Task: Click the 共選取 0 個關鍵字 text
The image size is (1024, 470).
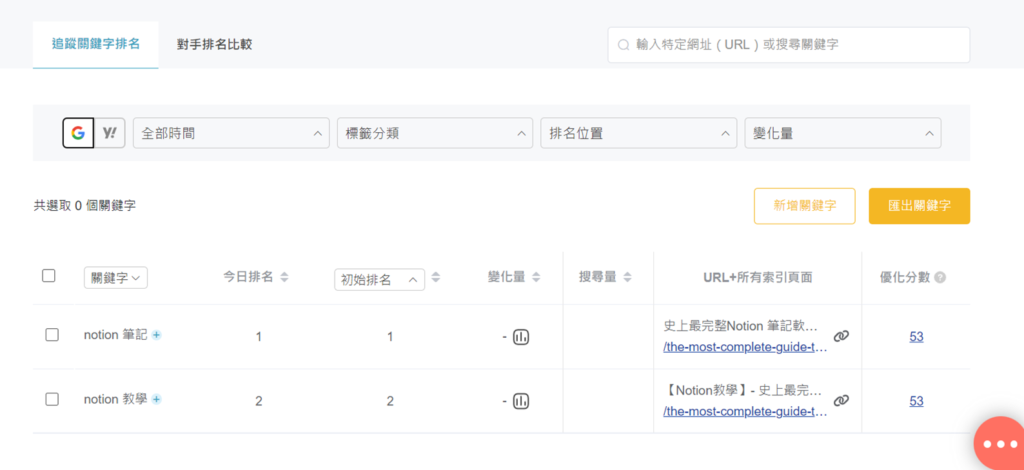Action: coord(85,206)
